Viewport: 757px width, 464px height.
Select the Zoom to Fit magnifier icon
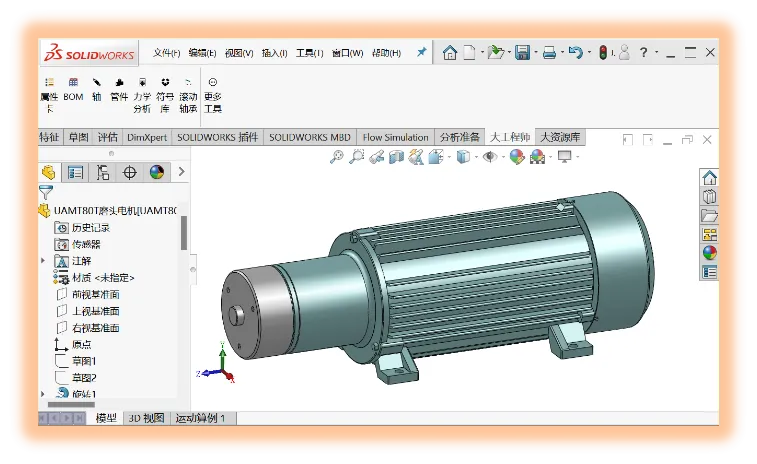coord(337,157)
